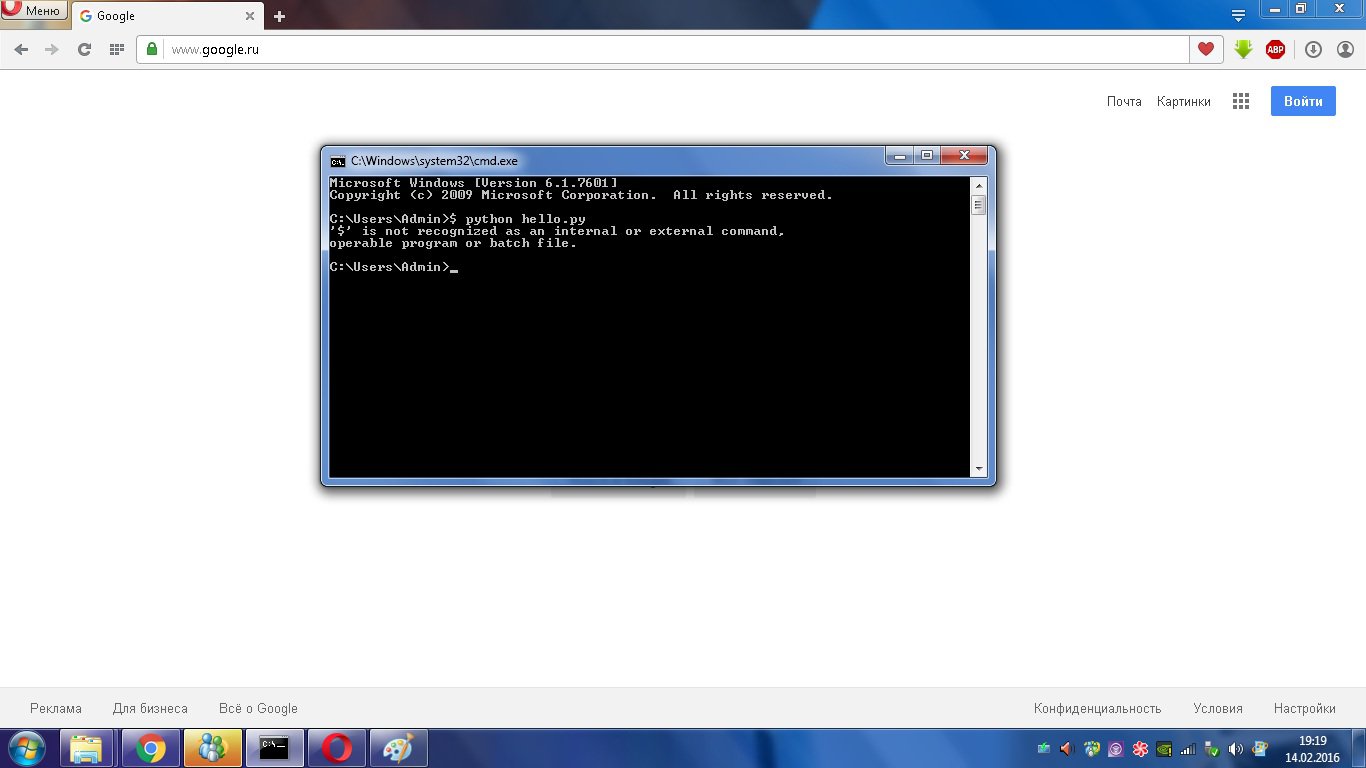Click the rightmost Opera toolbar icon

click(x=1343, y=49)
